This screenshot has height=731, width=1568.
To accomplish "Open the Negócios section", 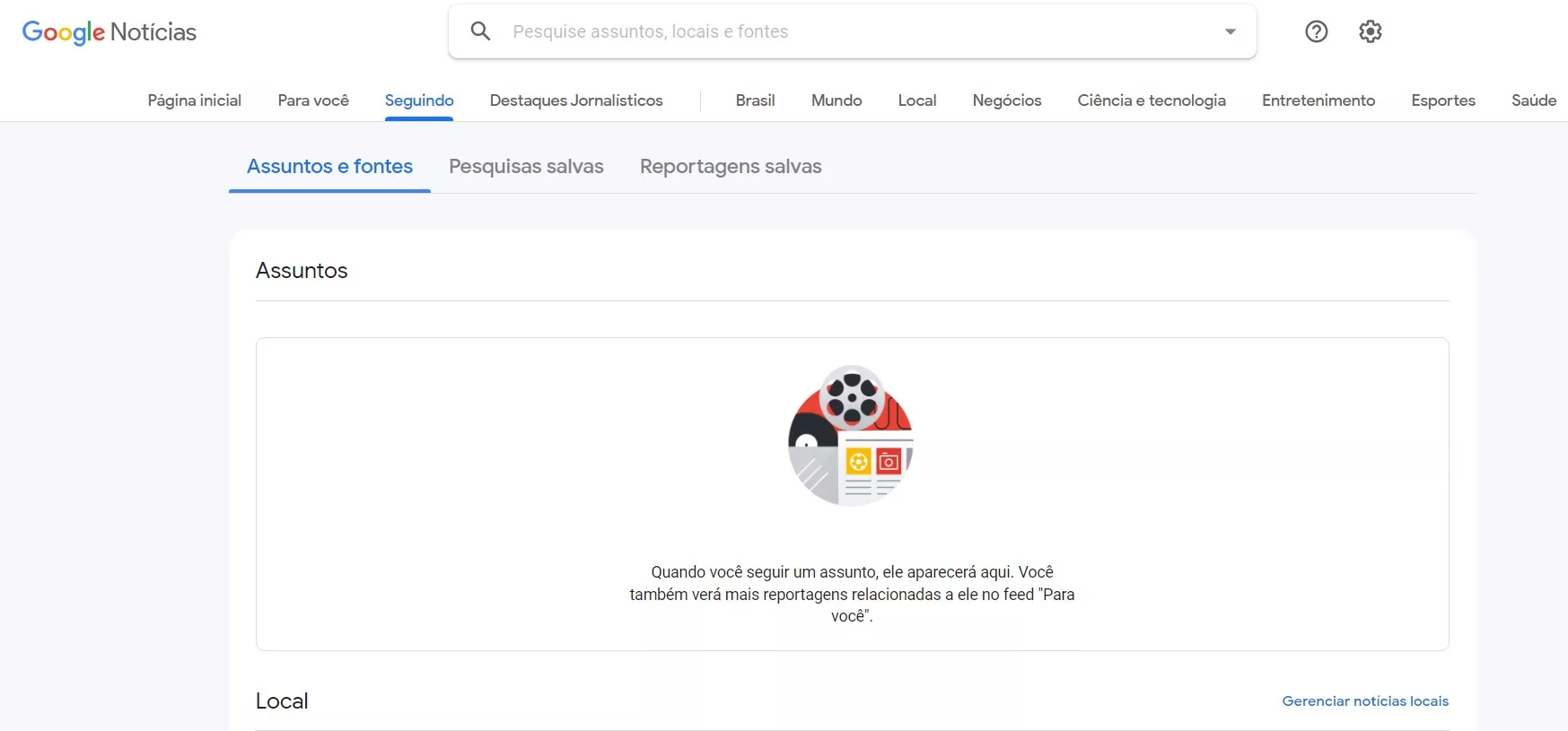I will click(1007, 100).
